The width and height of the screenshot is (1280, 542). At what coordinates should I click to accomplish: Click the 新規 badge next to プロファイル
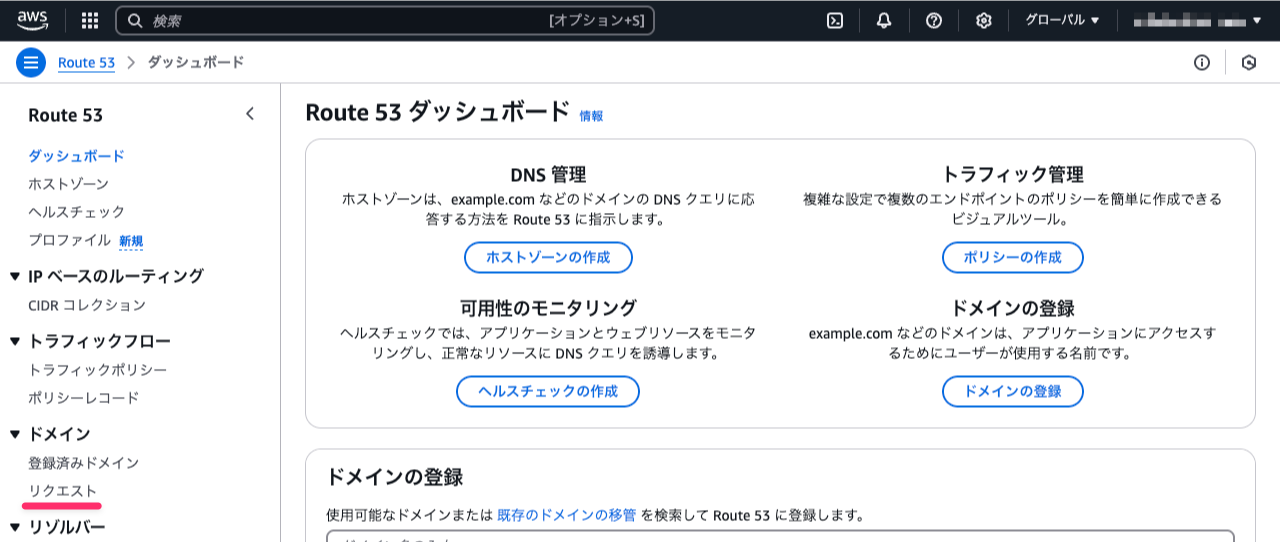point(131,241)
